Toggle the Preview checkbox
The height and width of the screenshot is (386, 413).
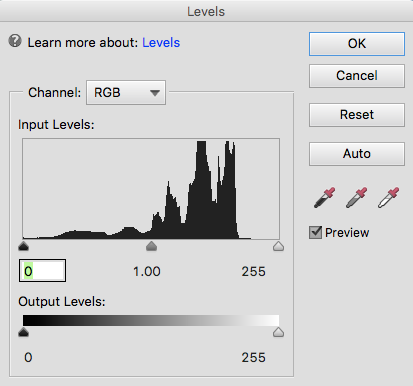[x=315, y=232]
